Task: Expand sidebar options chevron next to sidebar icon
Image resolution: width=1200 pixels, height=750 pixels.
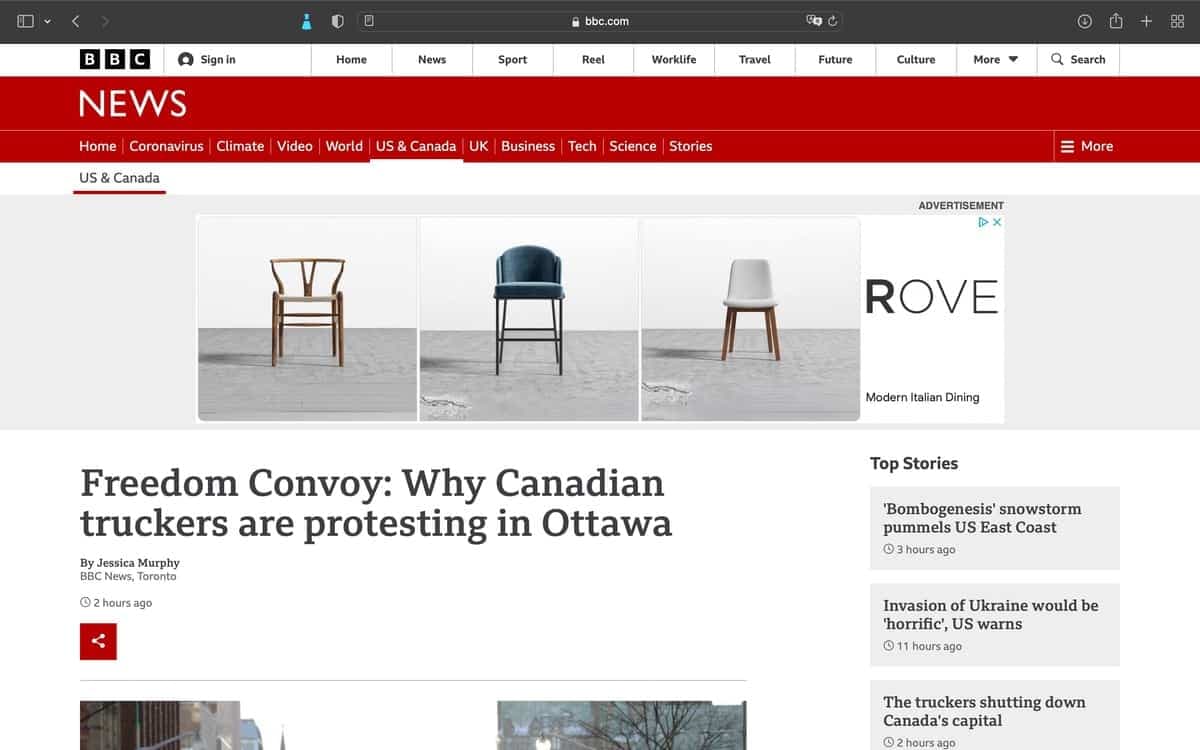Action: point(47,21)
